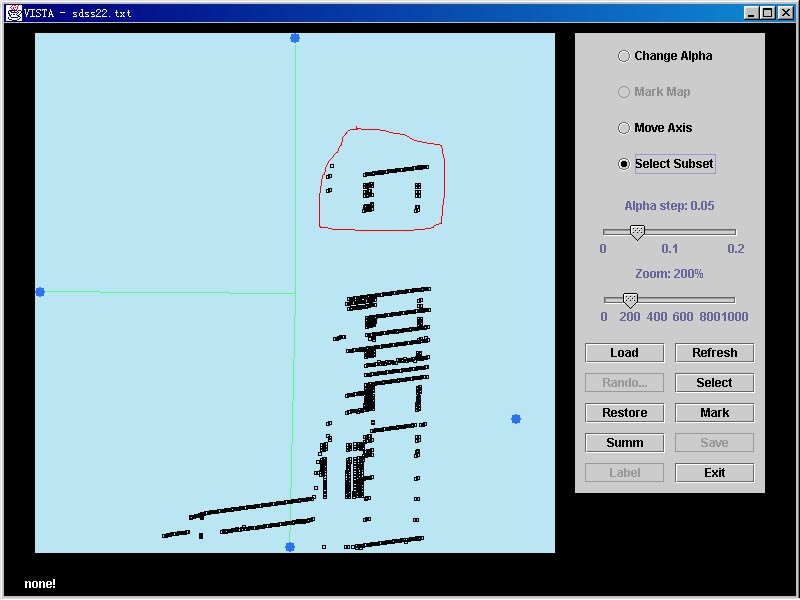800x600 pixels.
Task: Click the Java application icon in title bar
Action: tap(14, 13)
